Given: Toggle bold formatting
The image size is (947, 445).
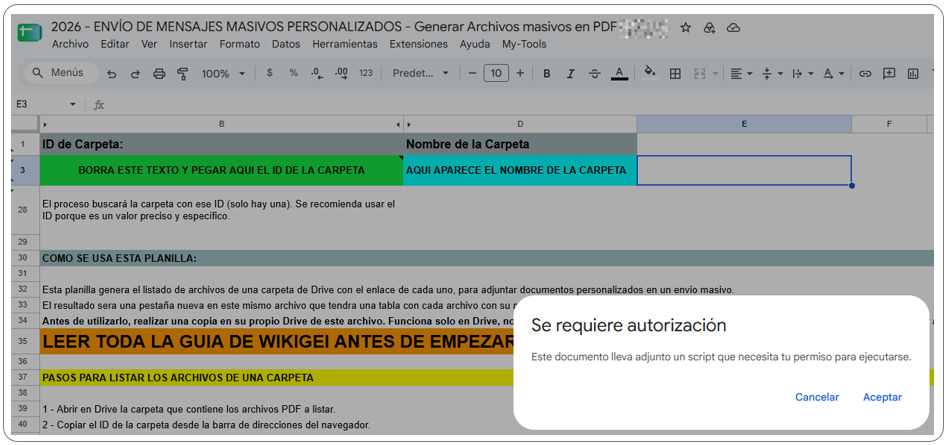Looking at the screenshot, I should coord(547,74).
